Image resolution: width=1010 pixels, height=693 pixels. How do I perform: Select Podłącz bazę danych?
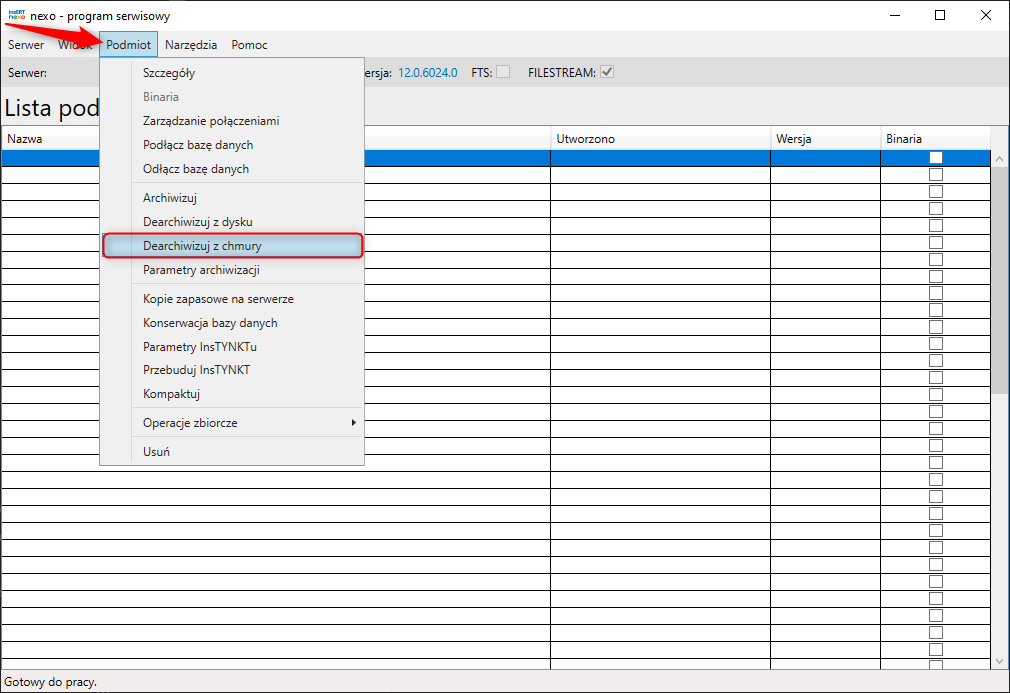(233, 145)
